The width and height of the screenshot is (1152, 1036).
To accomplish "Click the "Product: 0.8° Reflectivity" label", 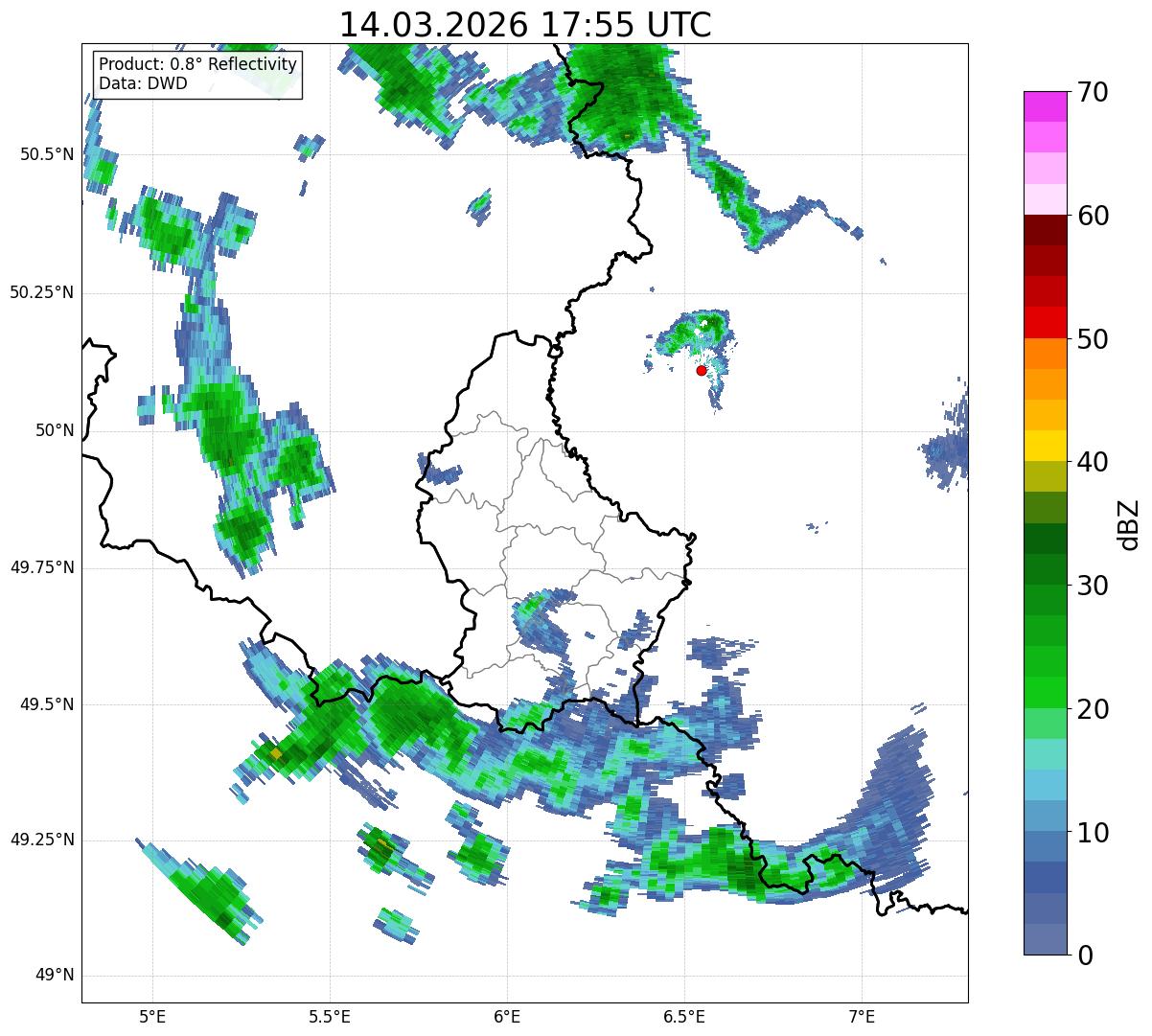I will [197, 64].
